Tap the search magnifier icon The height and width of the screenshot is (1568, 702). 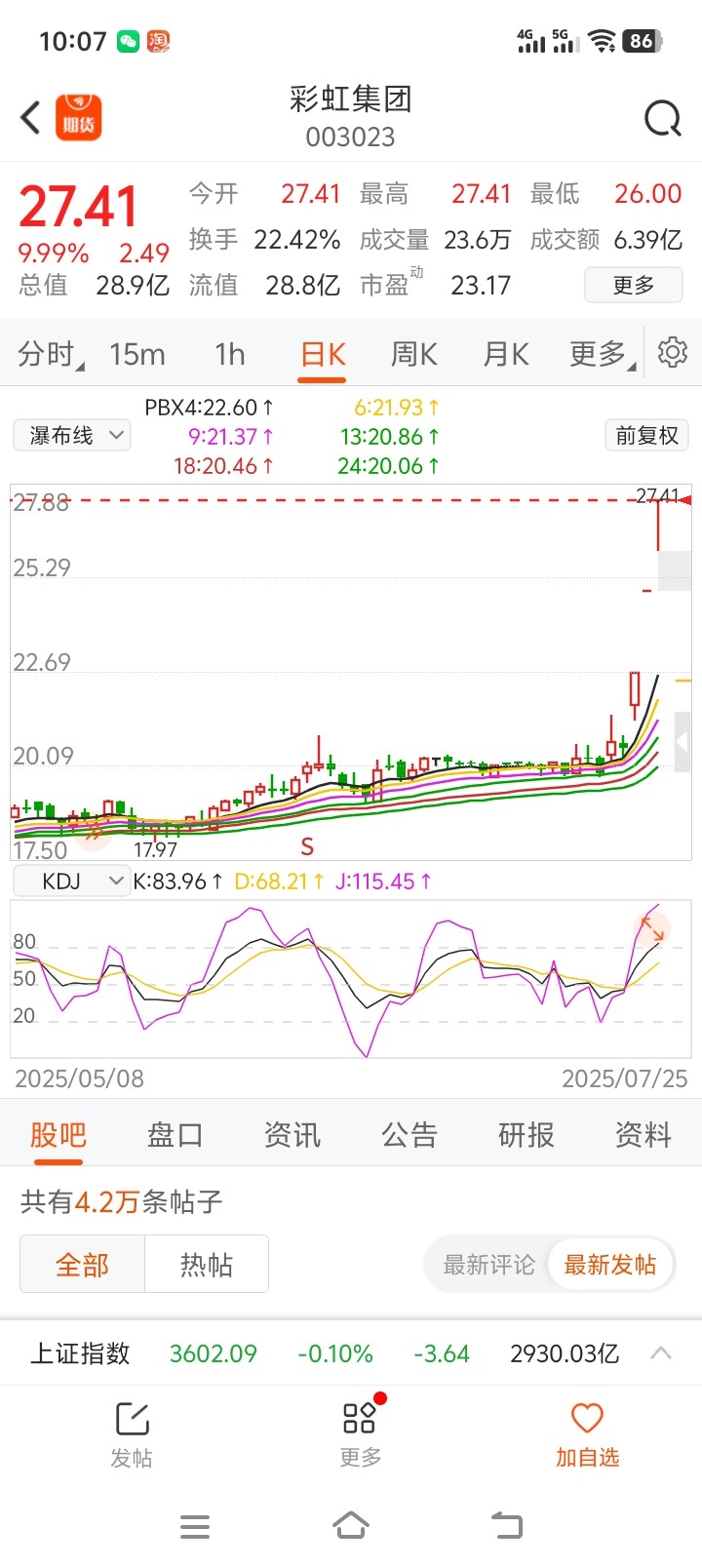[x=663, y=119]
